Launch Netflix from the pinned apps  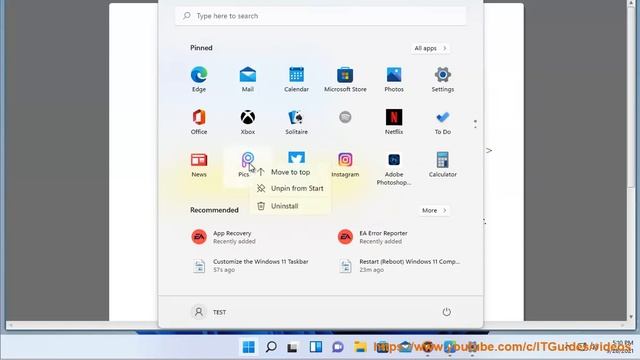(x=394, y=122)
